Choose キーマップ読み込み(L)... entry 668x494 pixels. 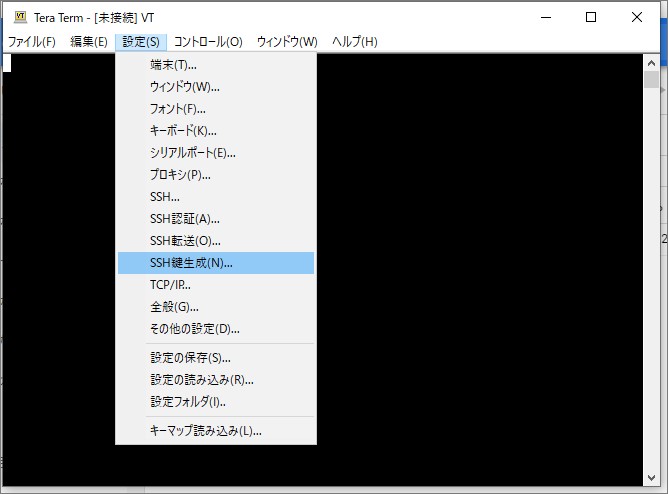pos(216,431)
